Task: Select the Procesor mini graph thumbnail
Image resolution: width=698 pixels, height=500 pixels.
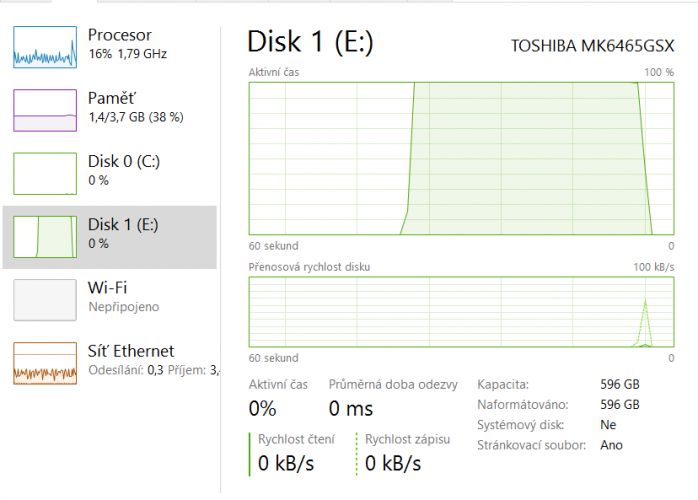Action: click(45, 47)
